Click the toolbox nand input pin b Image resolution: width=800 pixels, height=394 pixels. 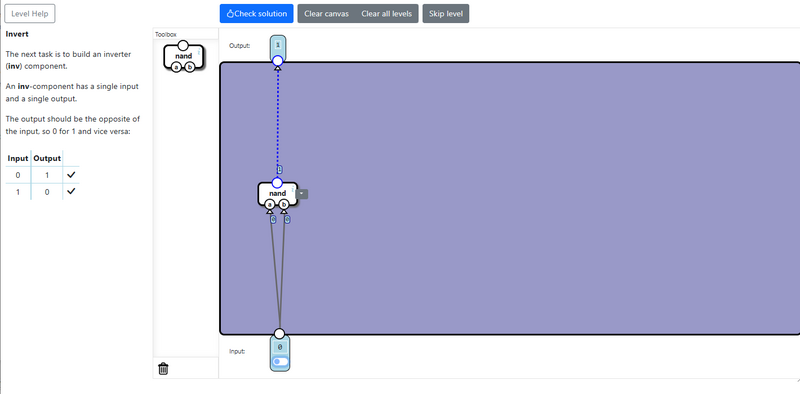tap(190, 67)
